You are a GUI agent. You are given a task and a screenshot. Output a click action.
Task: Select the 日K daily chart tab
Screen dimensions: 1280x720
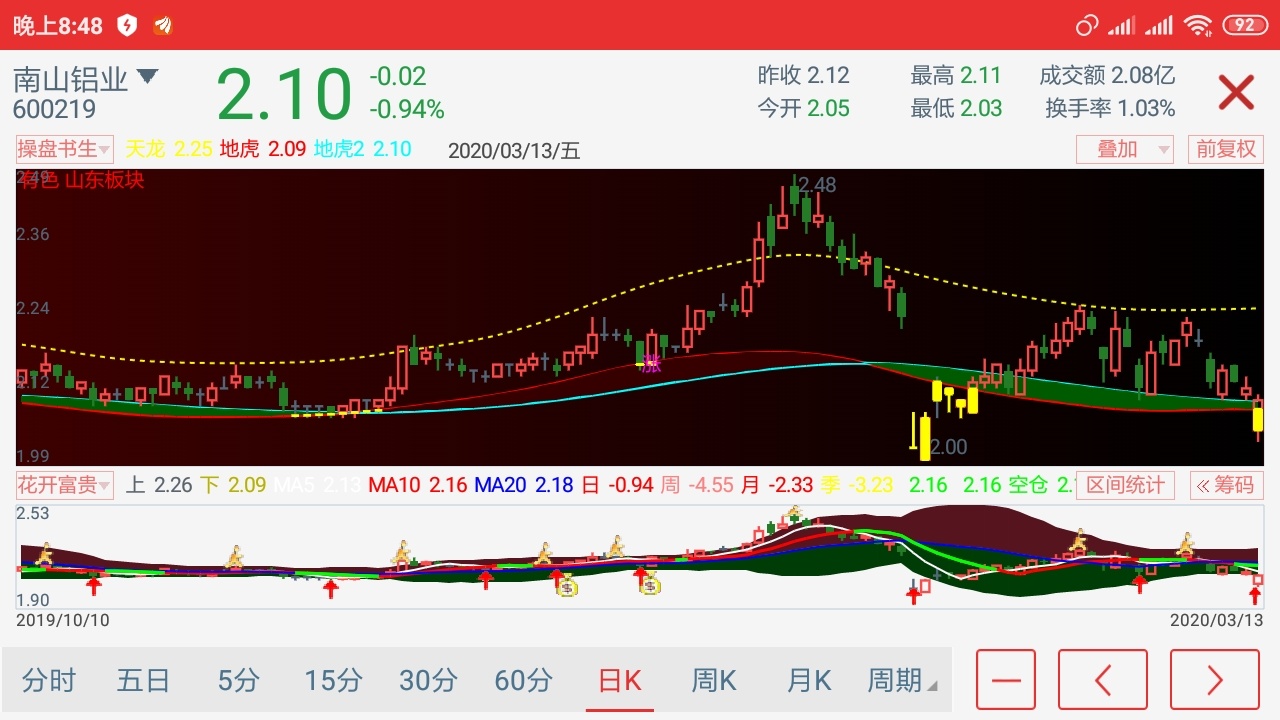[x=619, y=681]
